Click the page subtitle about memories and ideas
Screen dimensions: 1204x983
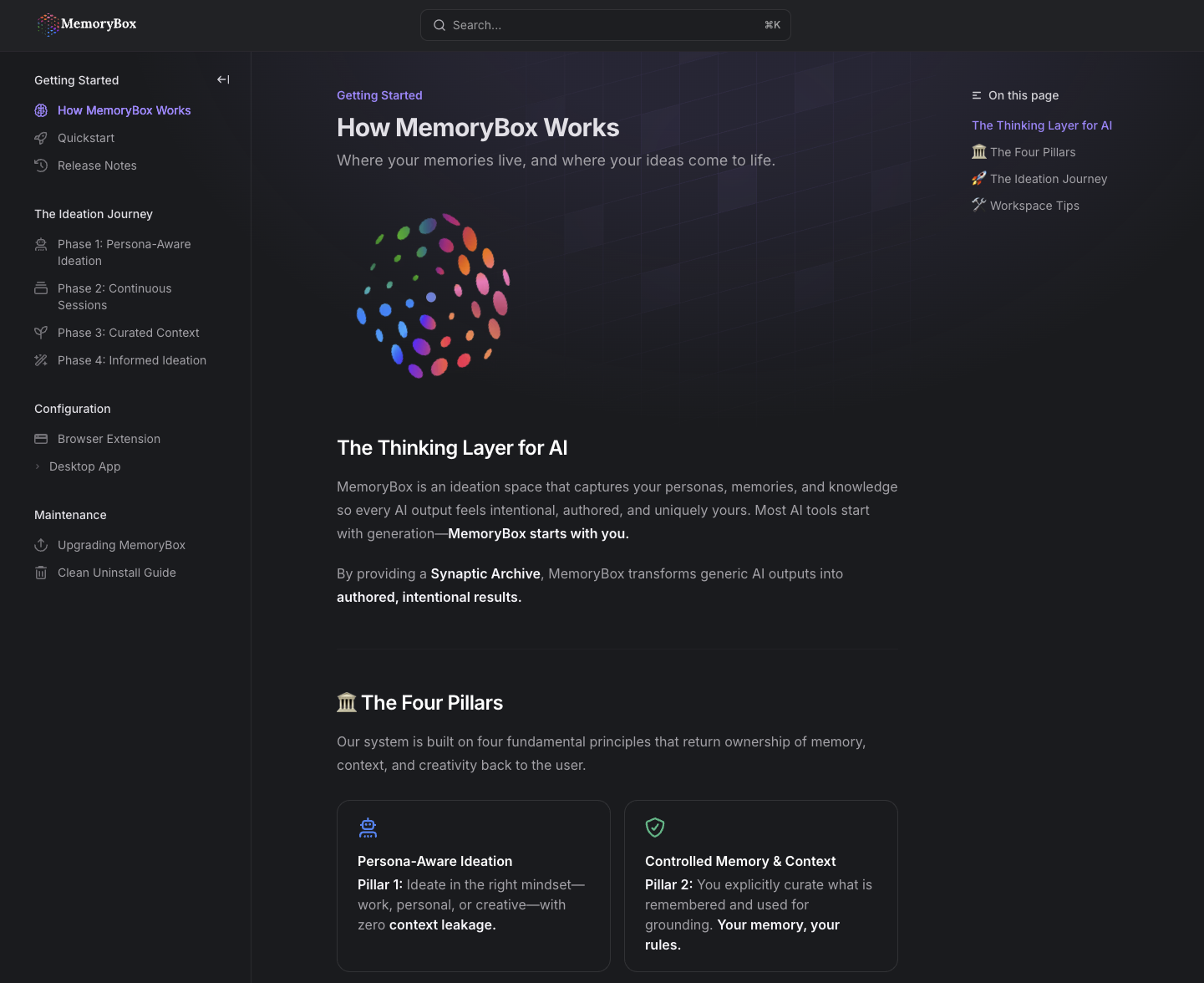tap(556, 160)
